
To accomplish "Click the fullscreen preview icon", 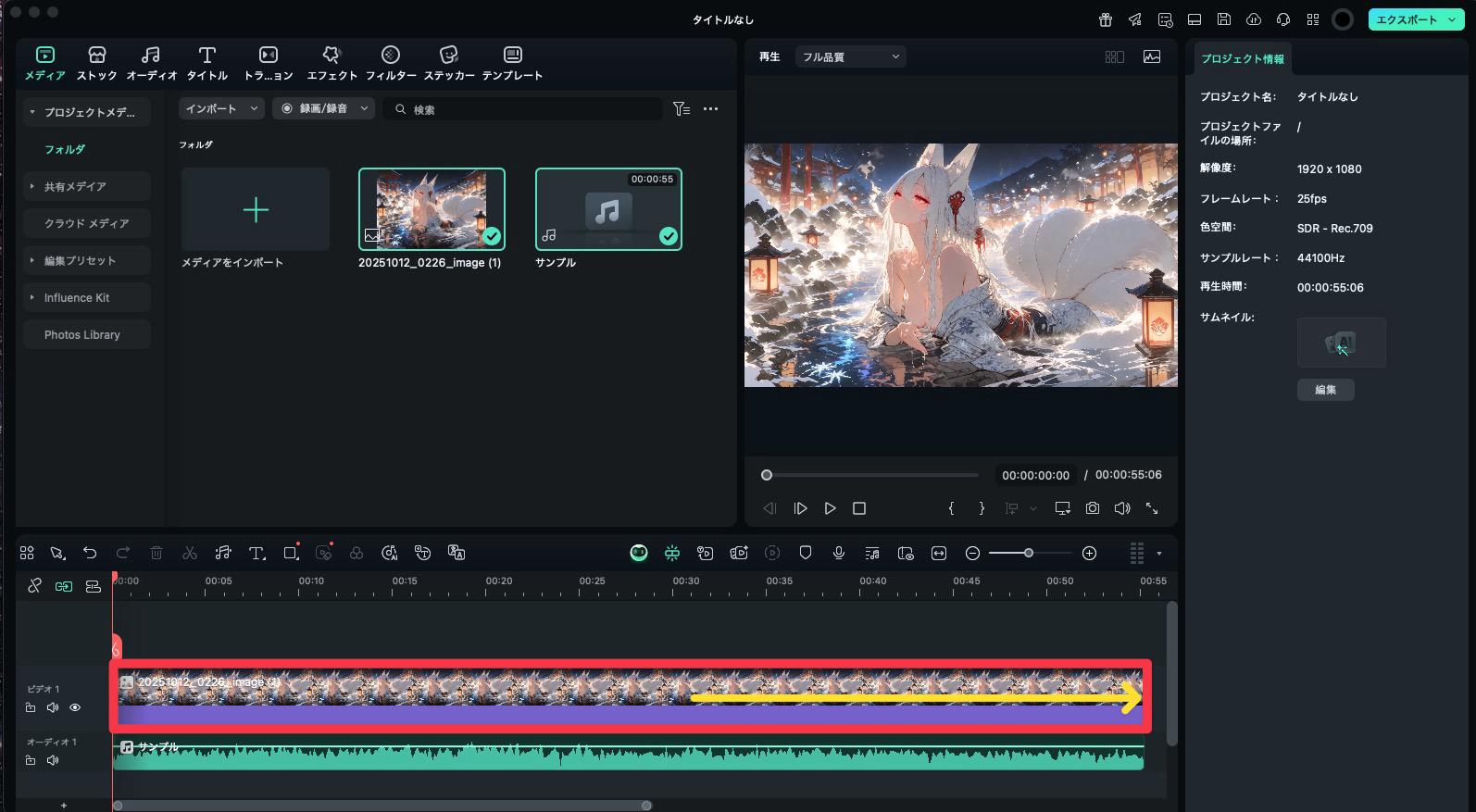I will point(1152,508).
